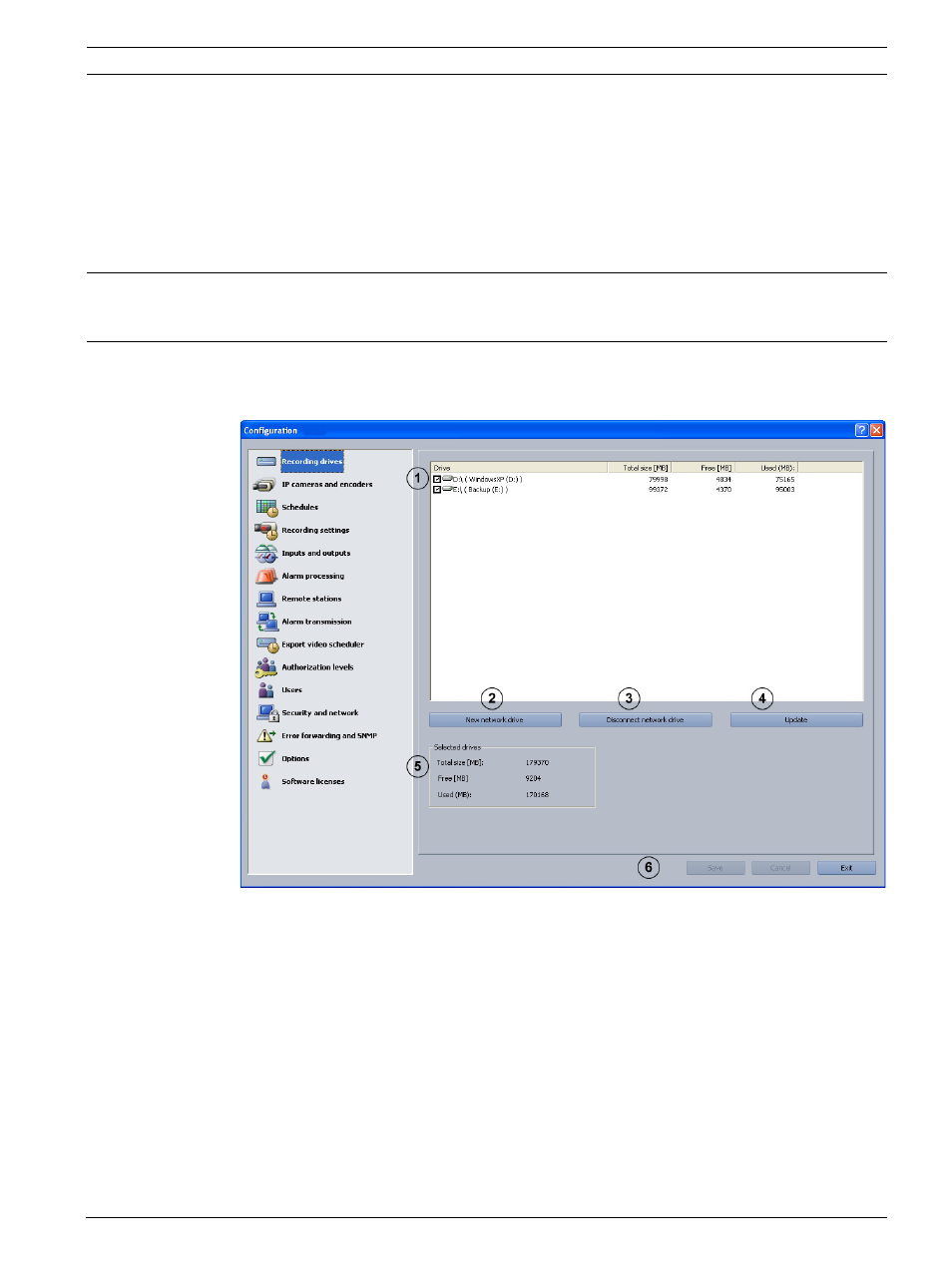Sort by Total size [MB] column header
Screen dimensions: 952x1270
click(640, 468)
